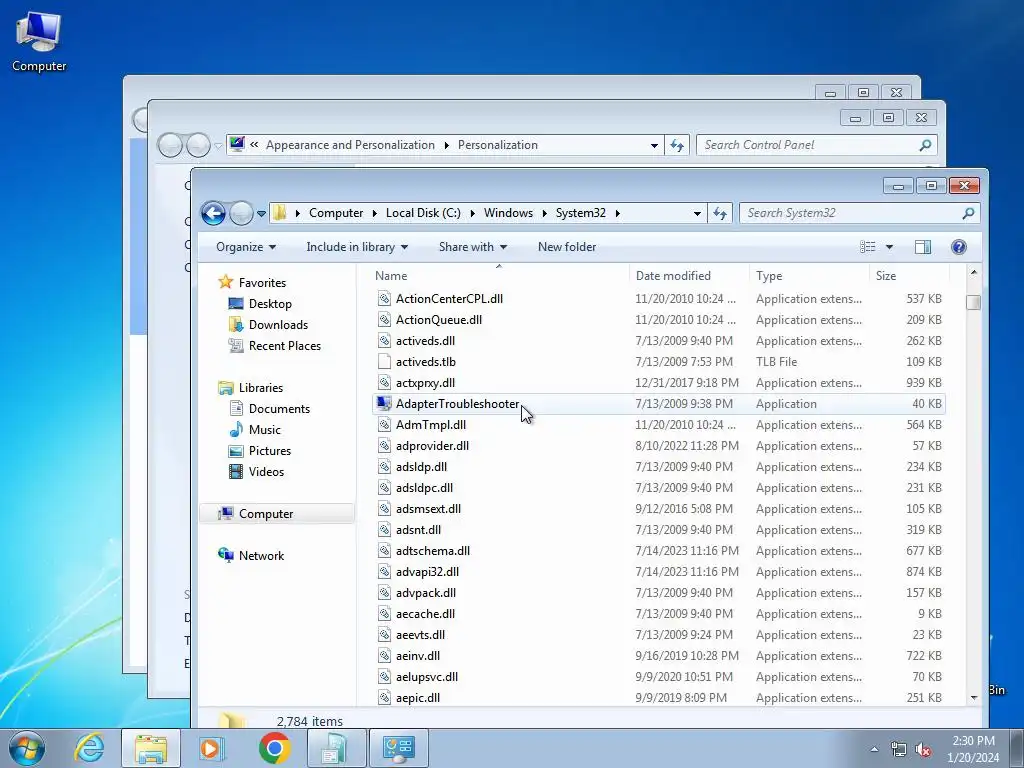Select Desktop in the navigation pane

coord(270,304)
